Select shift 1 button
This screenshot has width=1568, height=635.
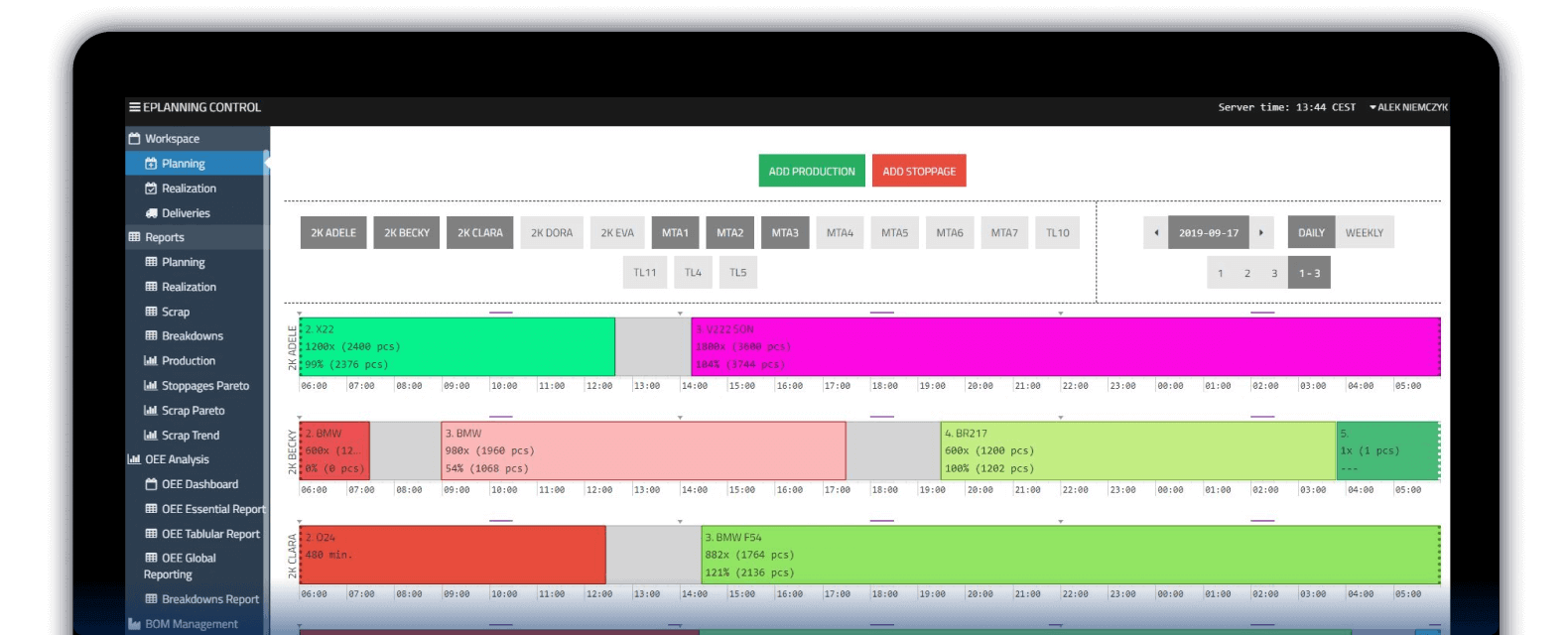pos(1221,273)
